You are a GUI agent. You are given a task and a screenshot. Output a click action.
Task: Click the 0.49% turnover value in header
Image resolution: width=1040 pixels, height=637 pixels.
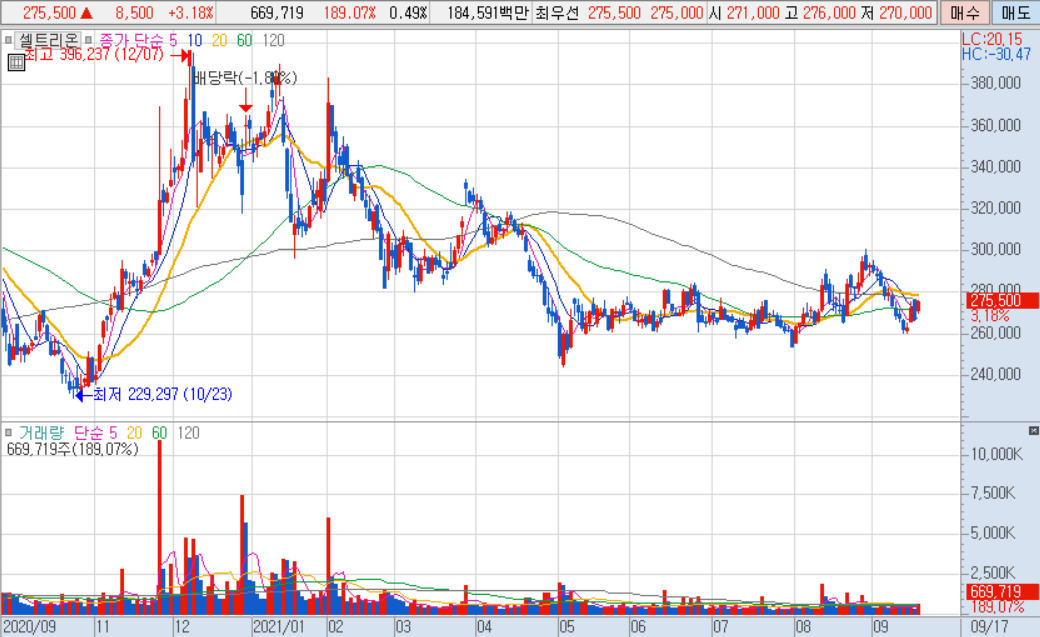coord(408,13)
